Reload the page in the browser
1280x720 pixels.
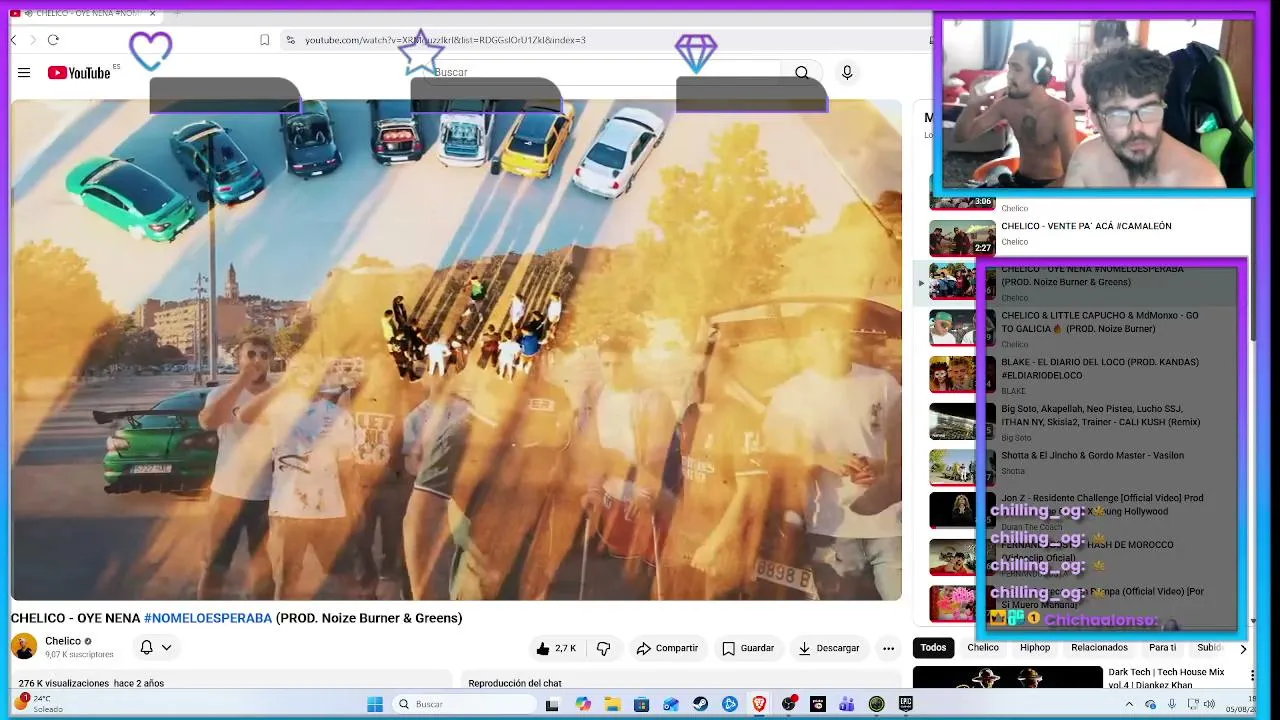pos(53,40)
